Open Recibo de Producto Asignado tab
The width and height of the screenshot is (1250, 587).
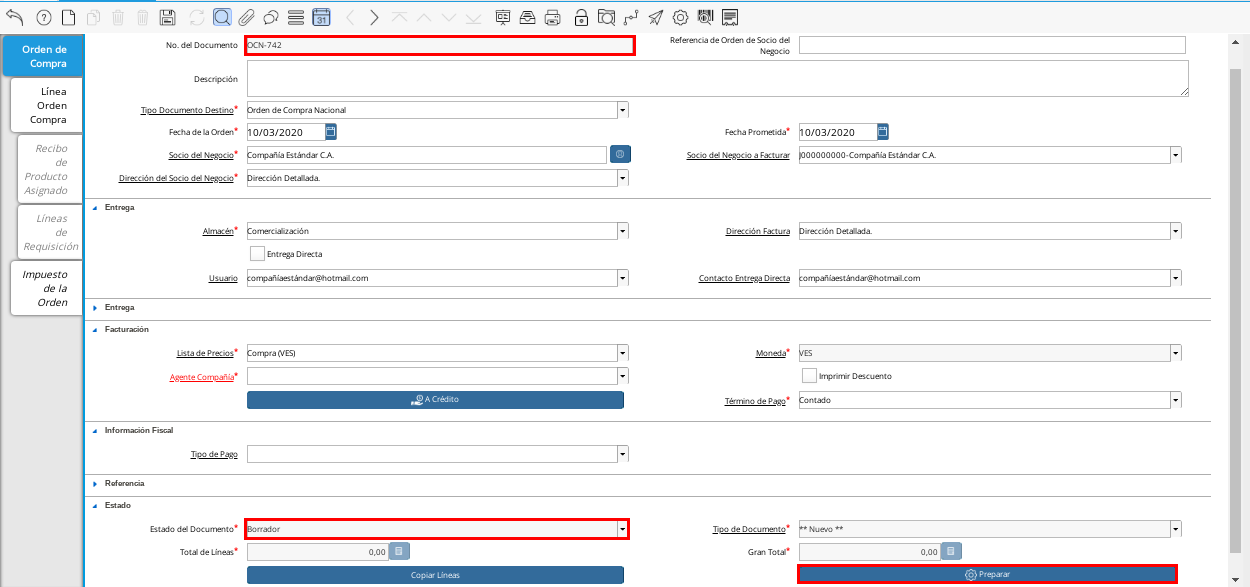pyautogui.click(x=47, y=169)
